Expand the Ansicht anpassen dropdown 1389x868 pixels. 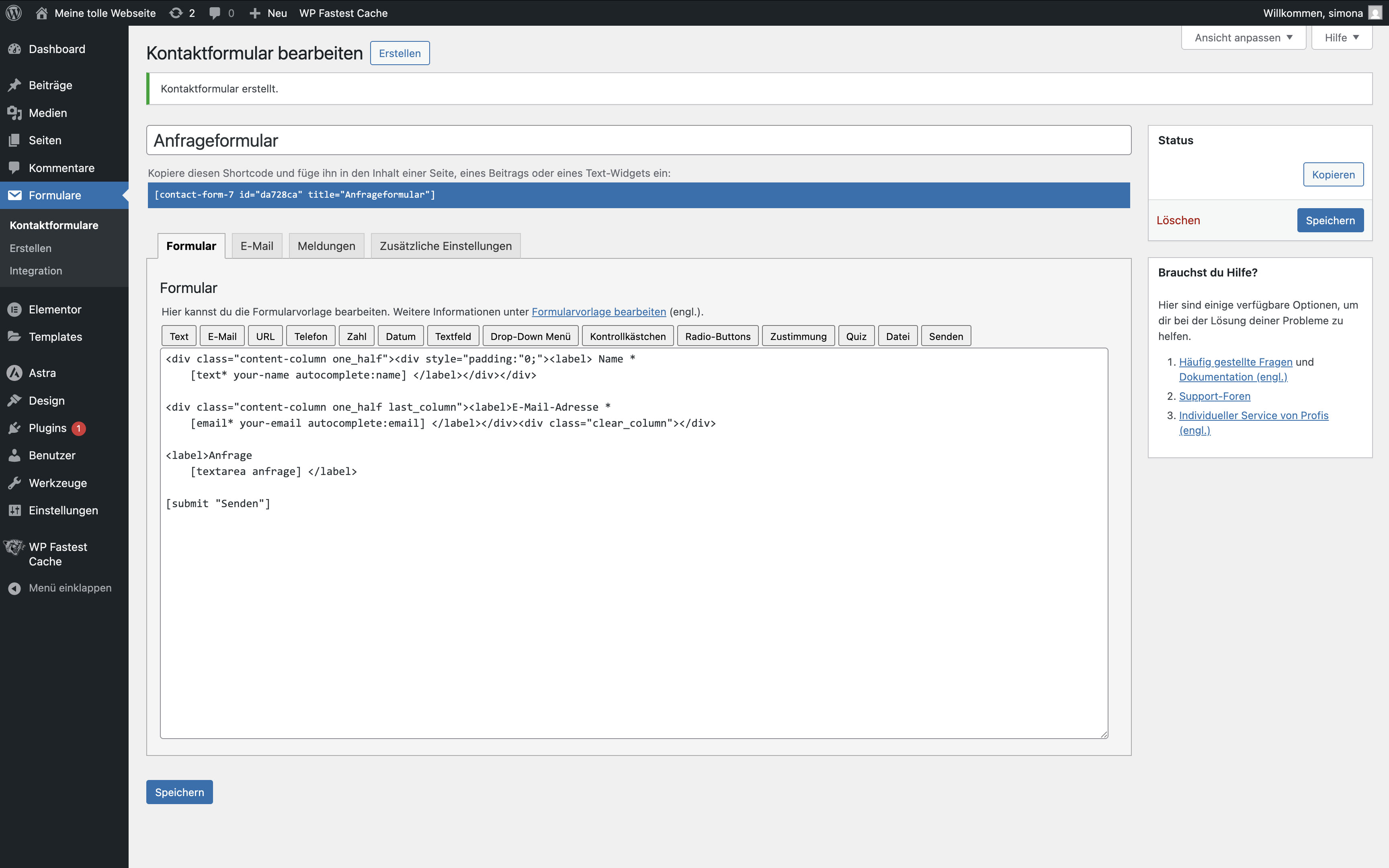coord(1243,38)
